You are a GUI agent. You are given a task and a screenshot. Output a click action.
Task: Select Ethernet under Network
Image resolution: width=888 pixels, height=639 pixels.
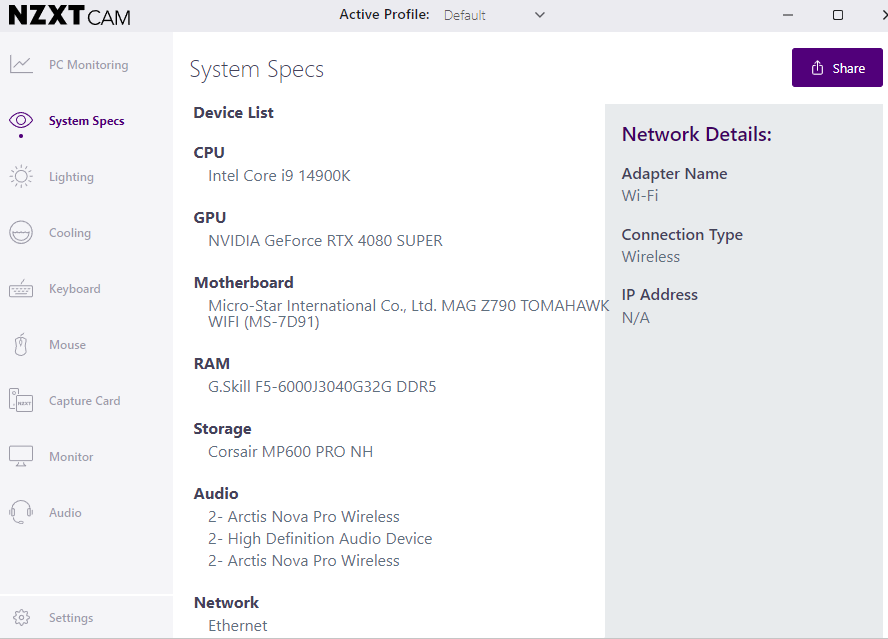click(x=237, y=626)
